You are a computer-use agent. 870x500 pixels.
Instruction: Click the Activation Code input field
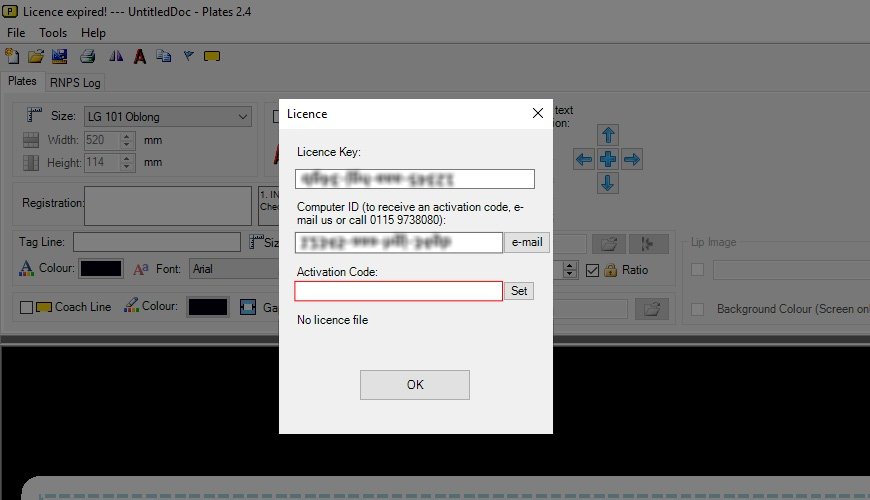398,291
